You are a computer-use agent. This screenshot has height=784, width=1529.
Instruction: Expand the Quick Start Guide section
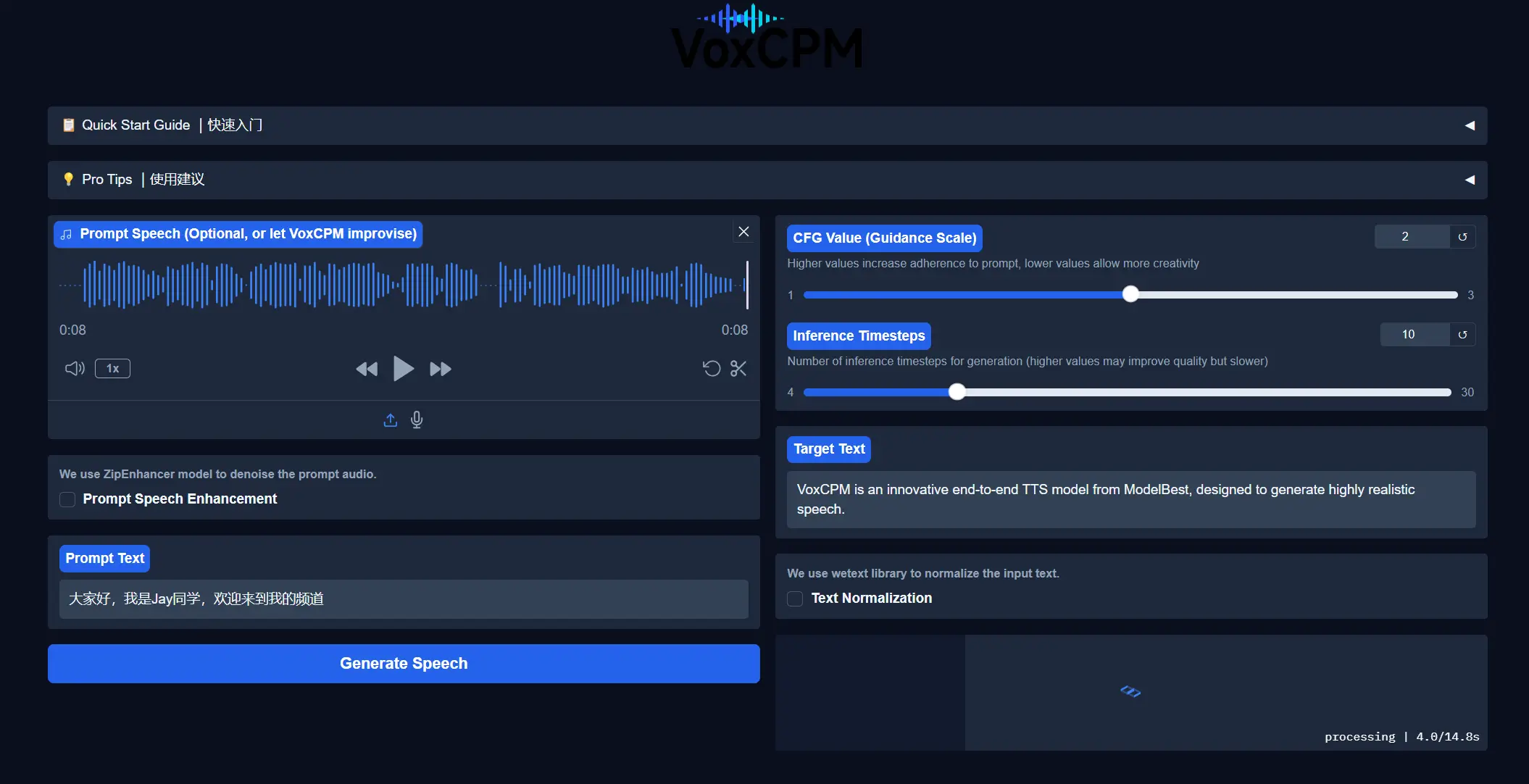click(x=767, y=125)
